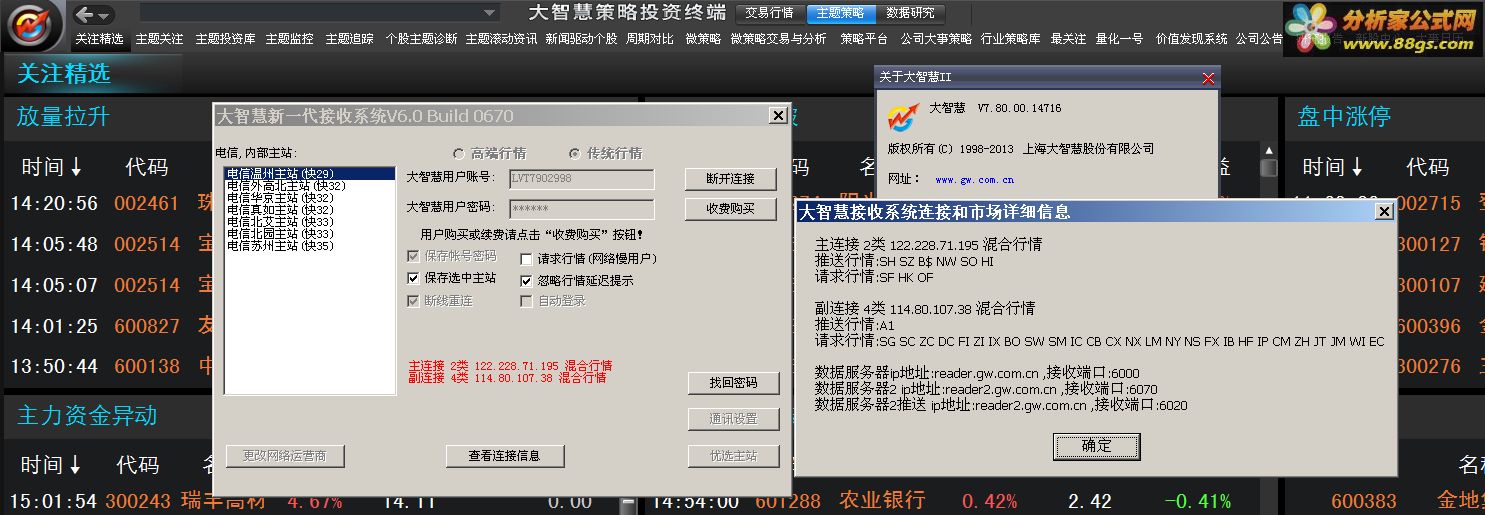
Task: Click 优选主站 button
Action: point(733,456)
